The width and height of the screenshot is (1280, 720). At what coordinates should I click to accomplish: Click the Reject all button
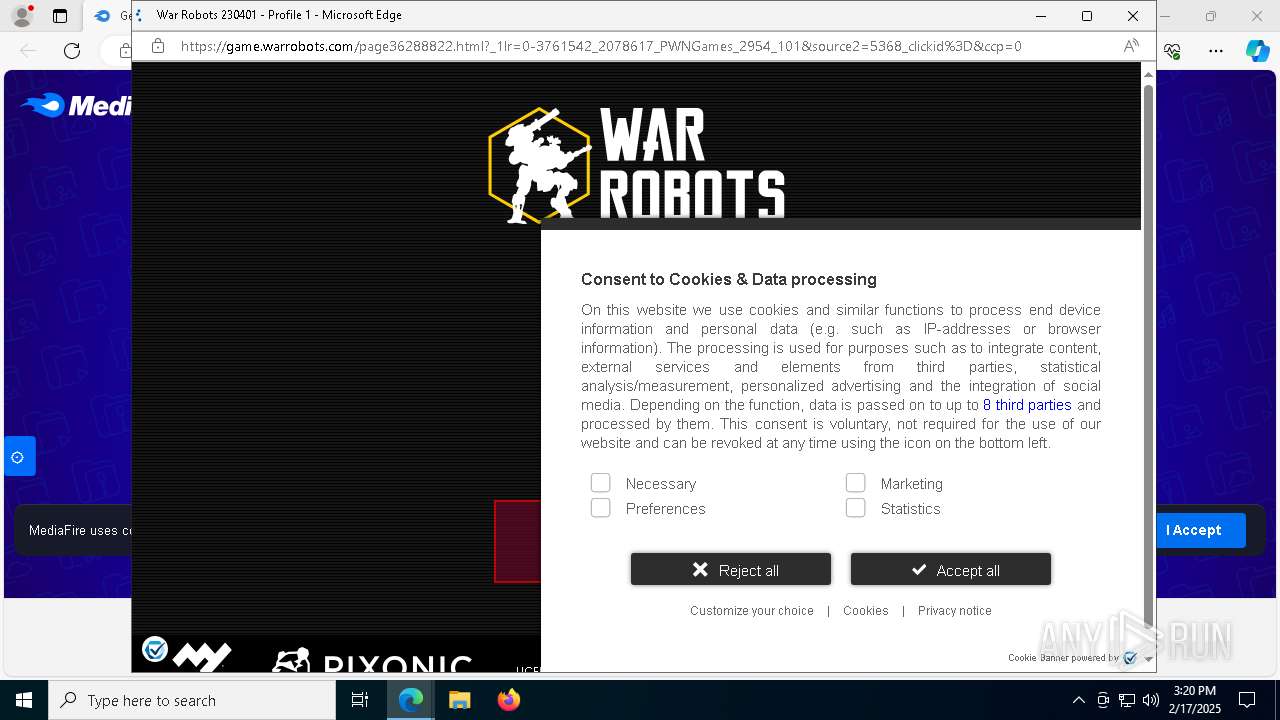[x=731, y=569]
